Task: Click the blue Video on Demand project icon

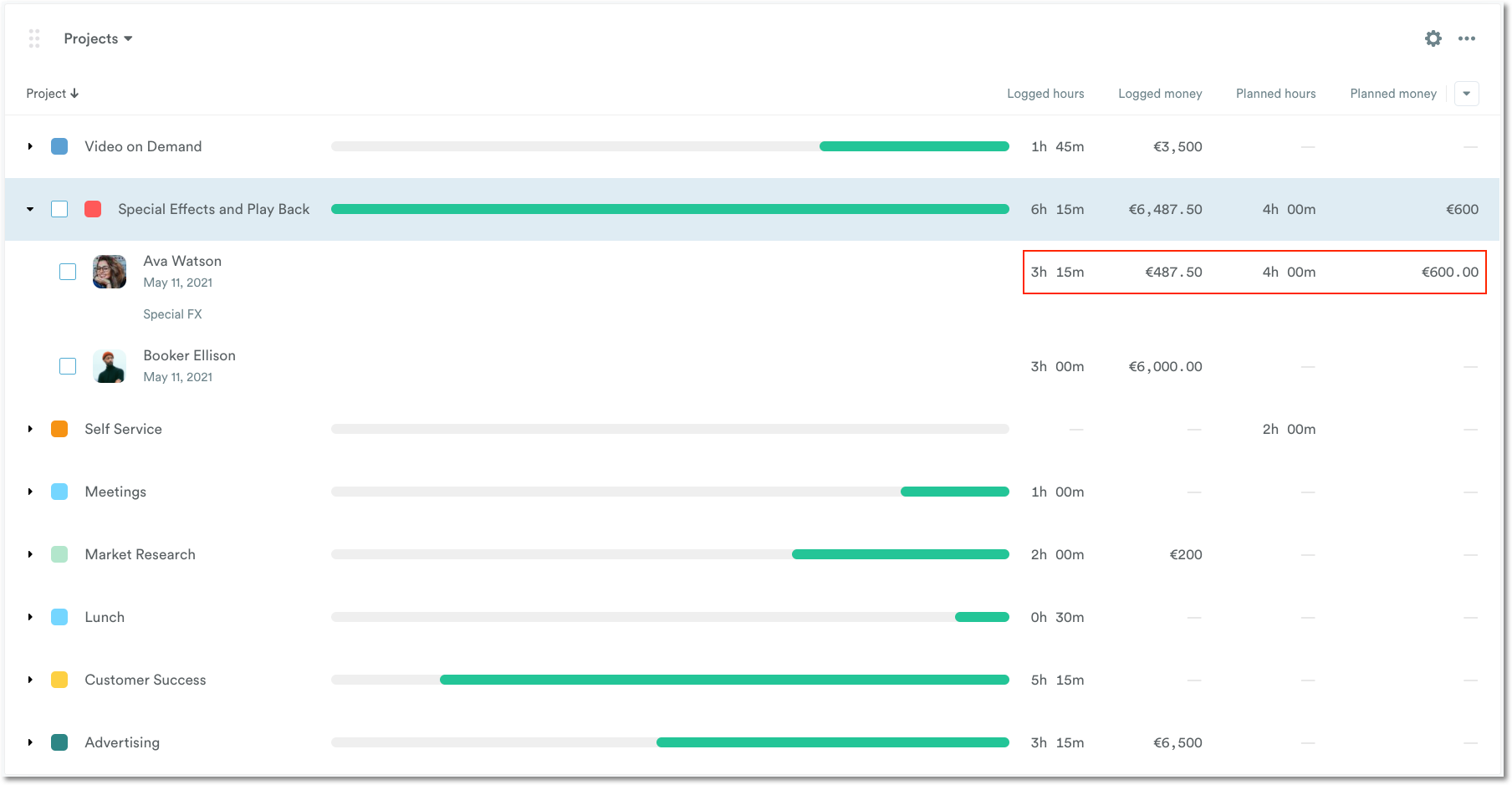Action: [x=59, y=145]
